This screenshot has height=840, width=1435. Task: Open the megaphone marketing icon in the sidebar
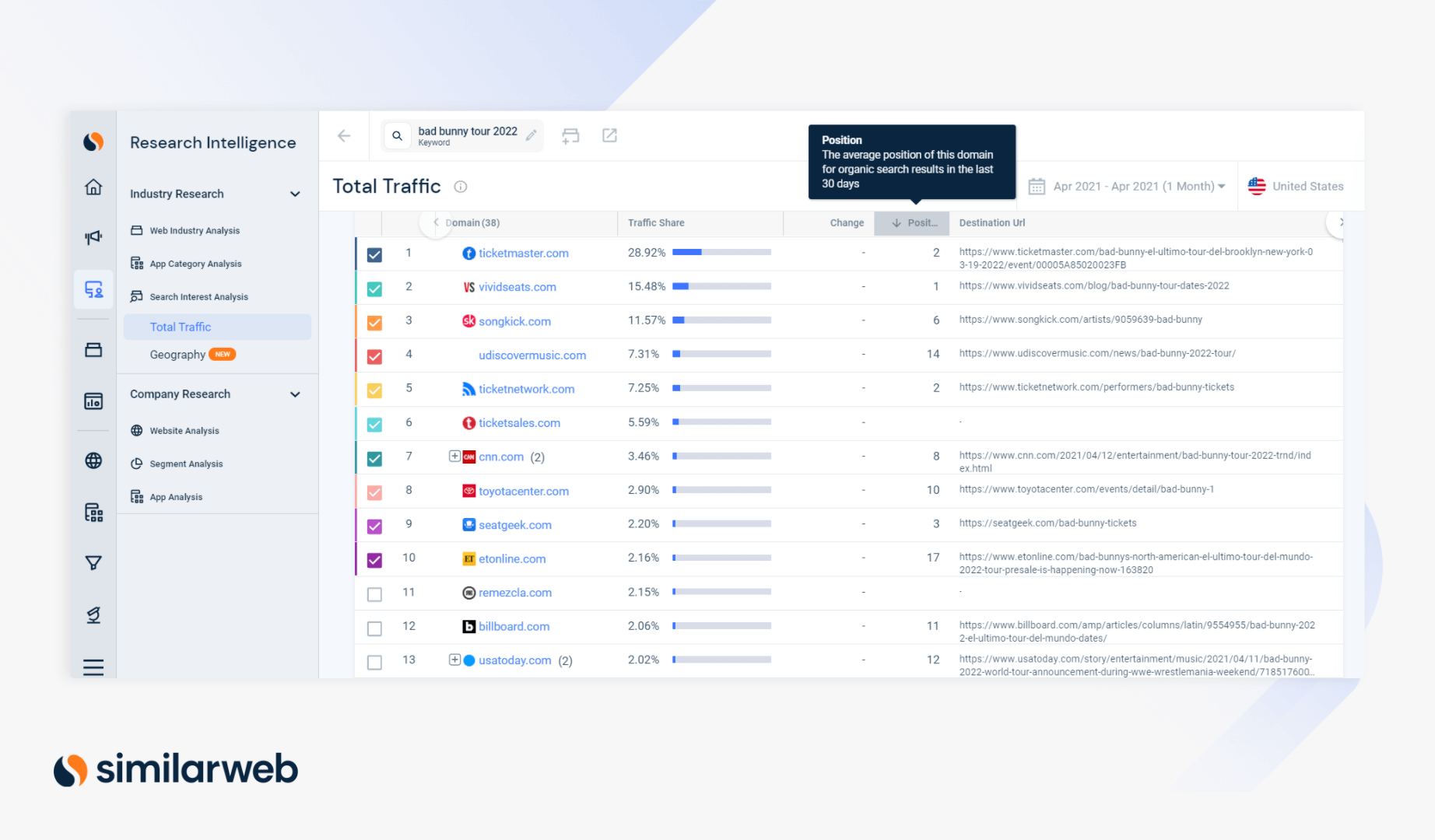pos(93,237)
